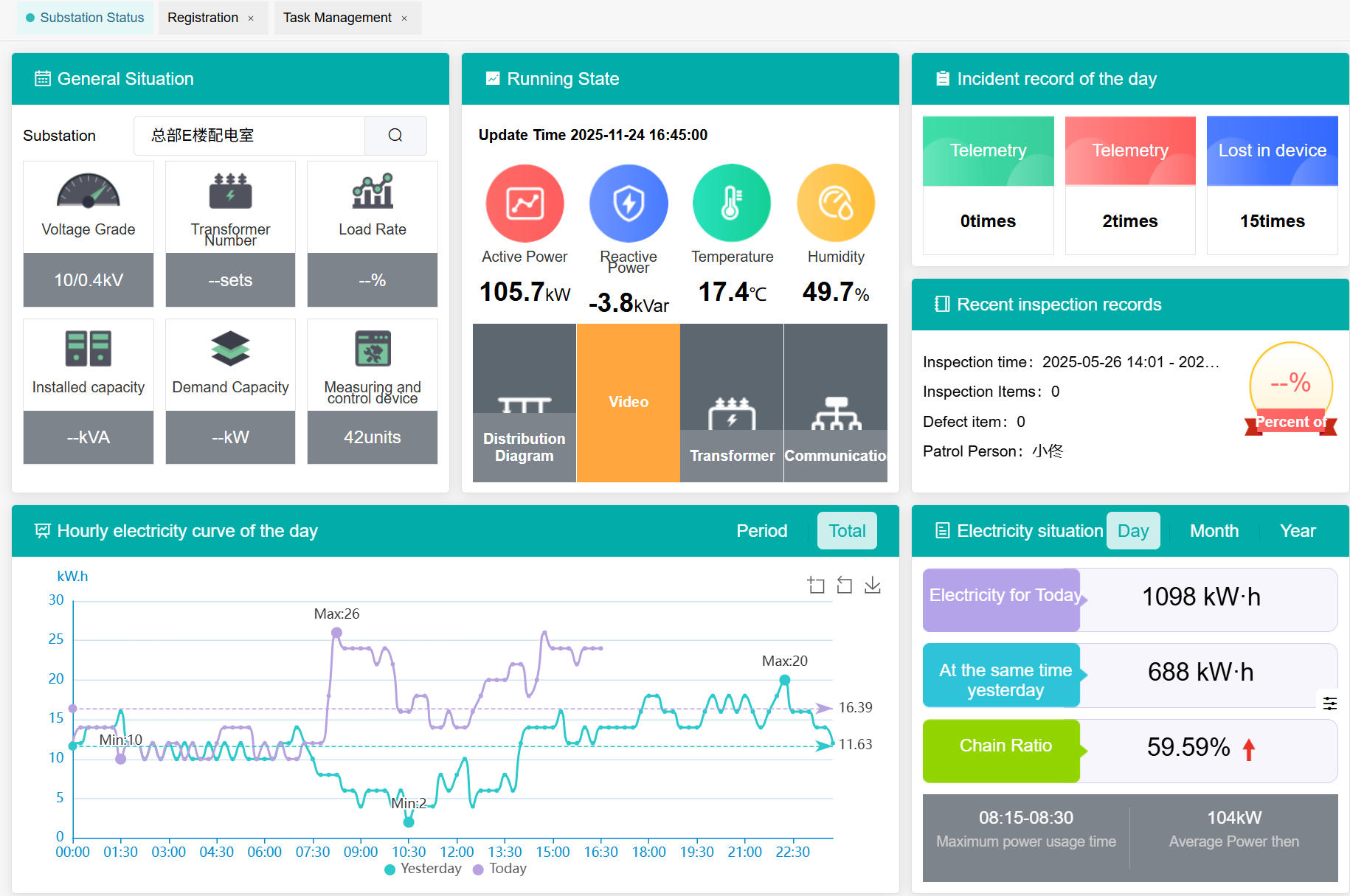Toggle the Today series in chart legend
Image resolution: width=1350 pixels, height=896 pixels.
point(500,869)
